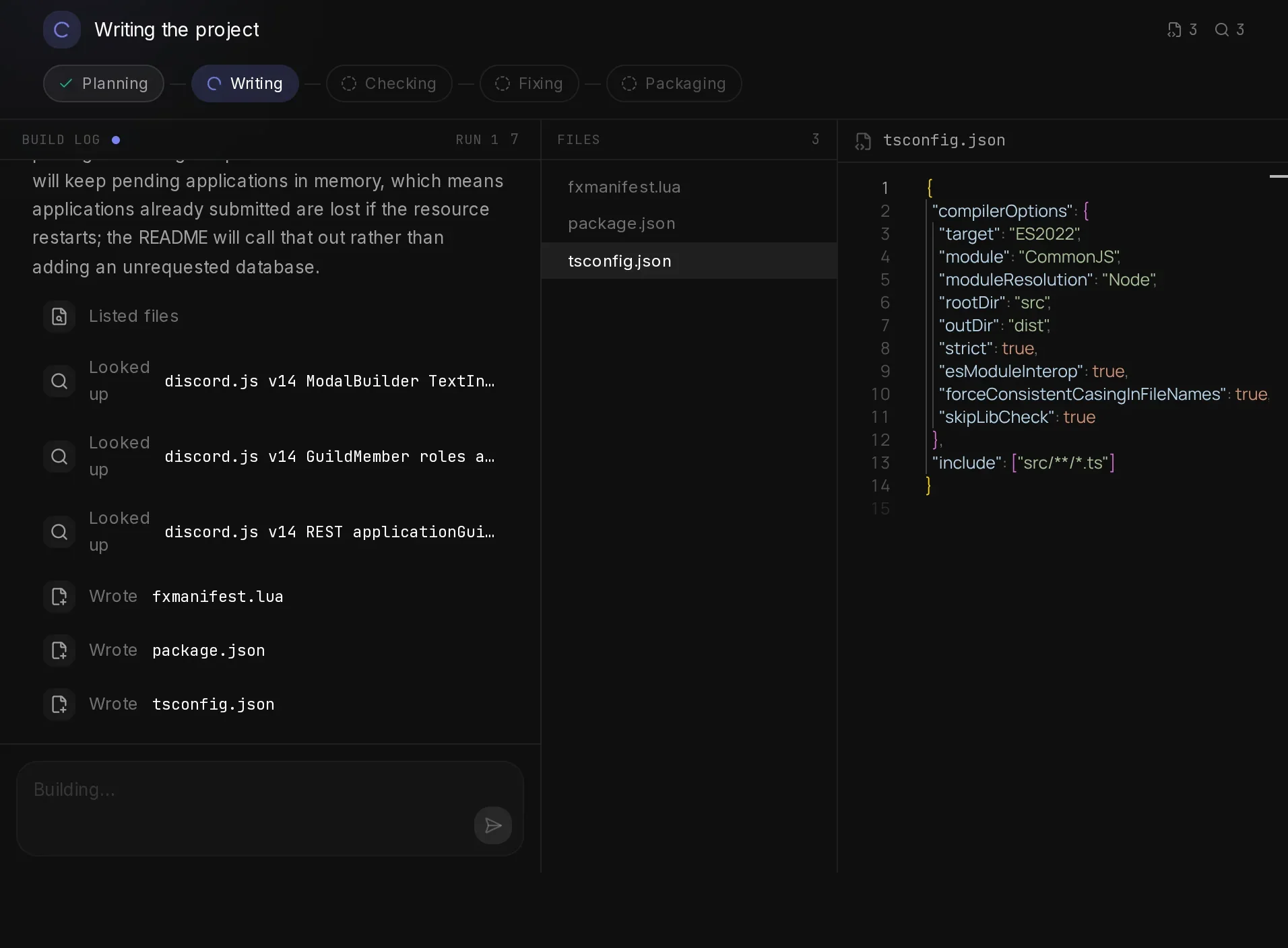The width and height of the screenshot is (1288, 948).
Task: Click the Packaging stage dashed circle icon
Action: tap(629, 83)
